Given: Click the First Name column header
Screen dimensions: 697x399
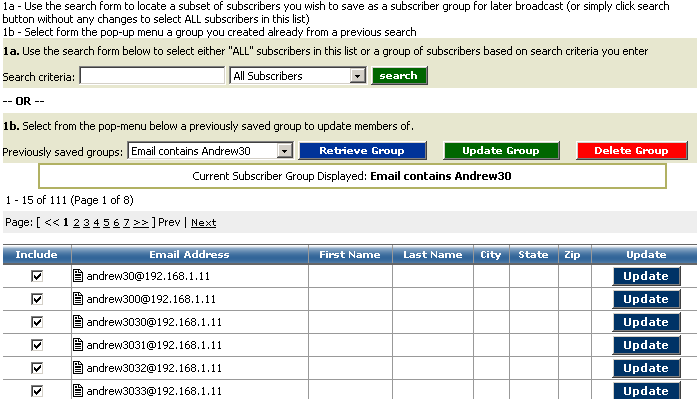Looking at the screenshot, I should point(350,255).
